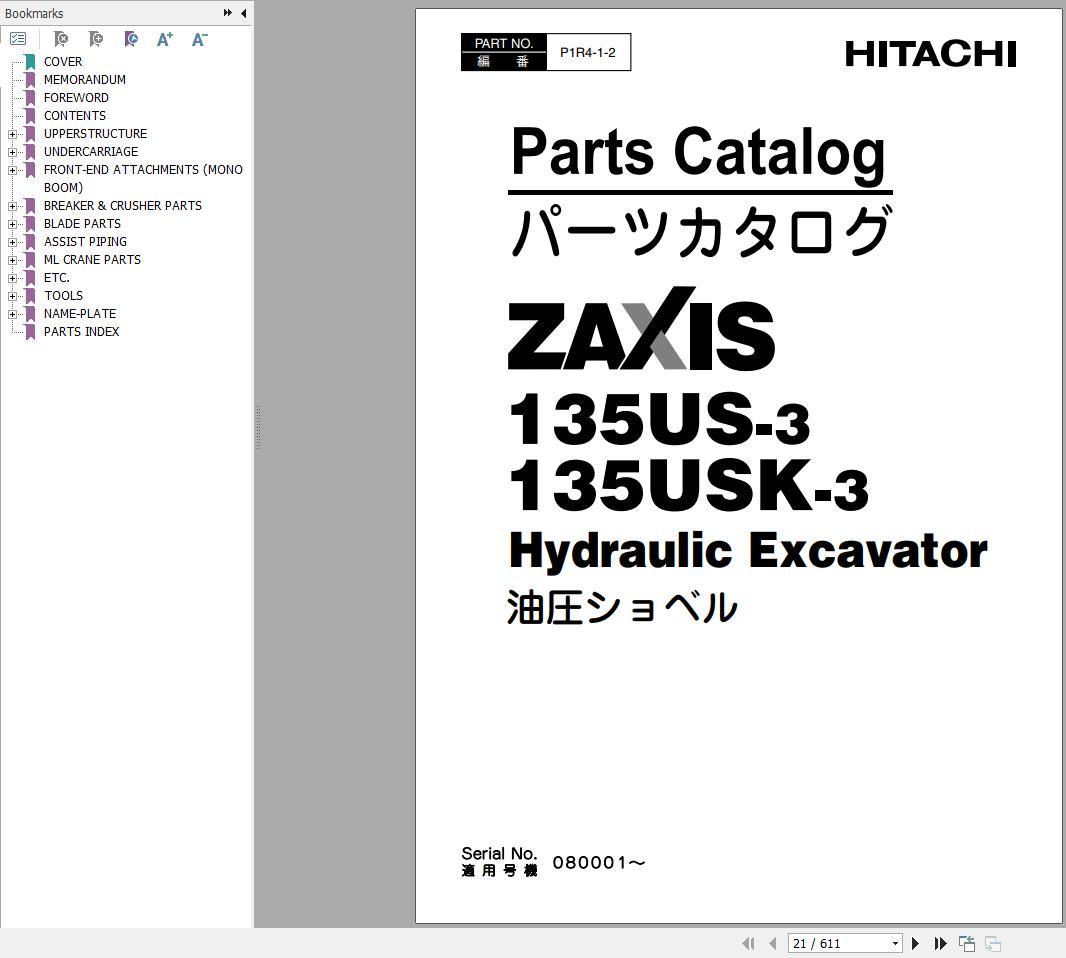Click the 135USK-3 model text

click(x=688, y=485)
